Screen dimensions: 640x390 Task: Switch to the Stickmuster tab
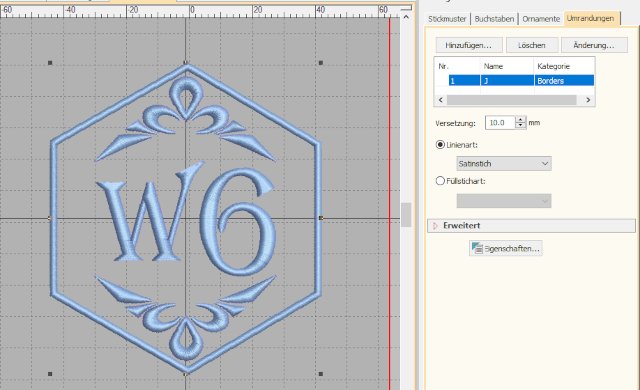point(447,19)
